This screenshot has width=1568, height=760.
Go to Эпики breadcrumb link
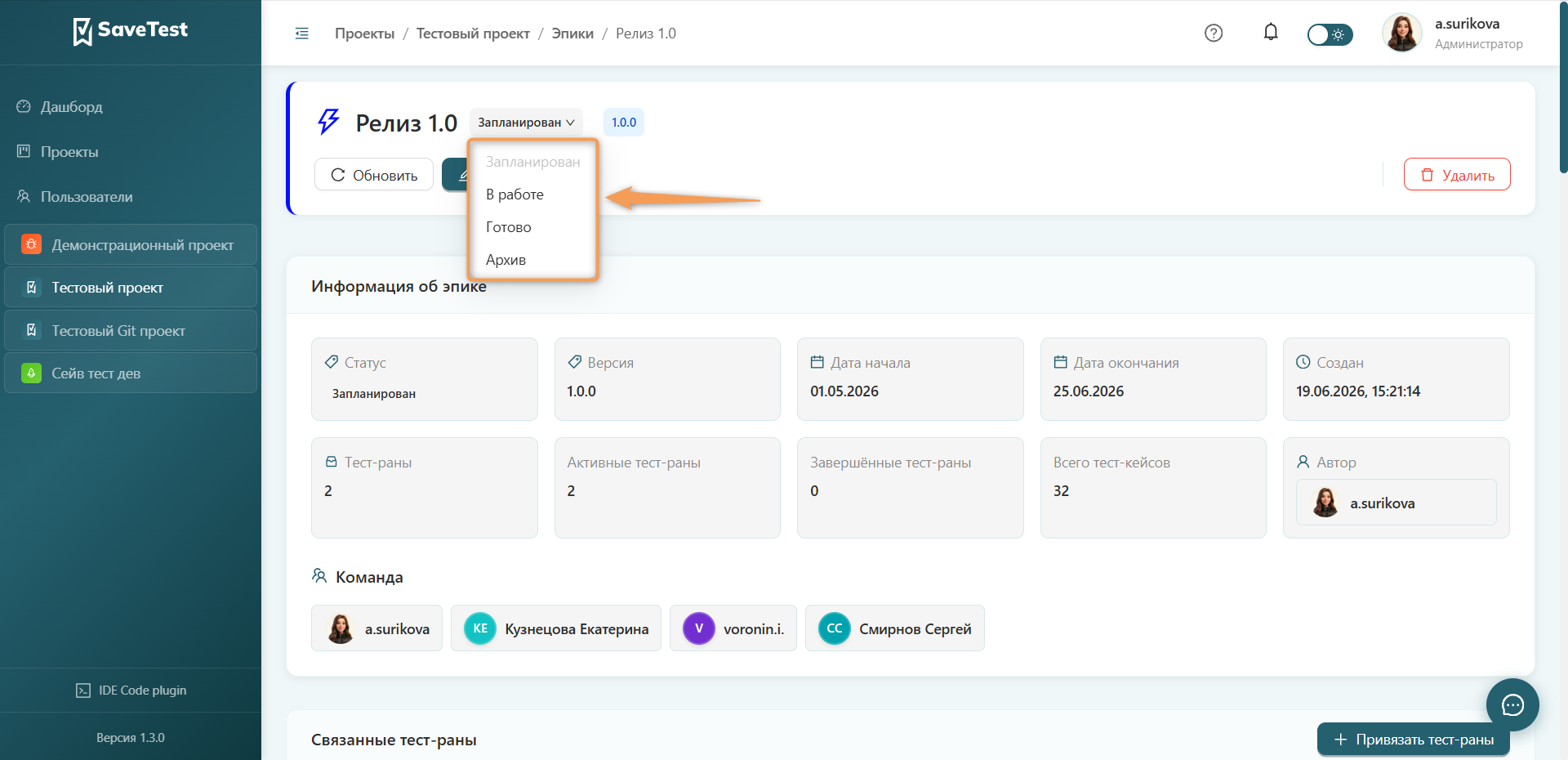click(x=572, y=34)
